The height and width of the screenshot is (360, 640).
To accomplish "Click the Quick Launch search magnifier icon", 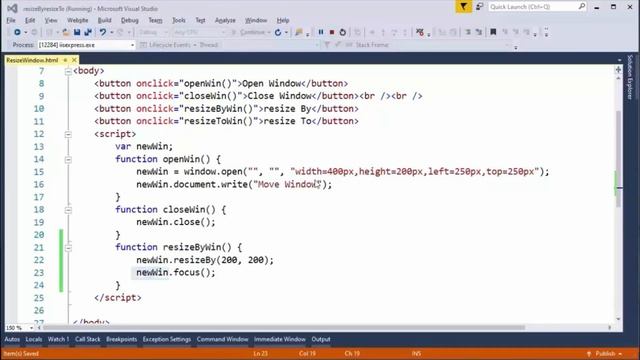I will tap(582, 7).
